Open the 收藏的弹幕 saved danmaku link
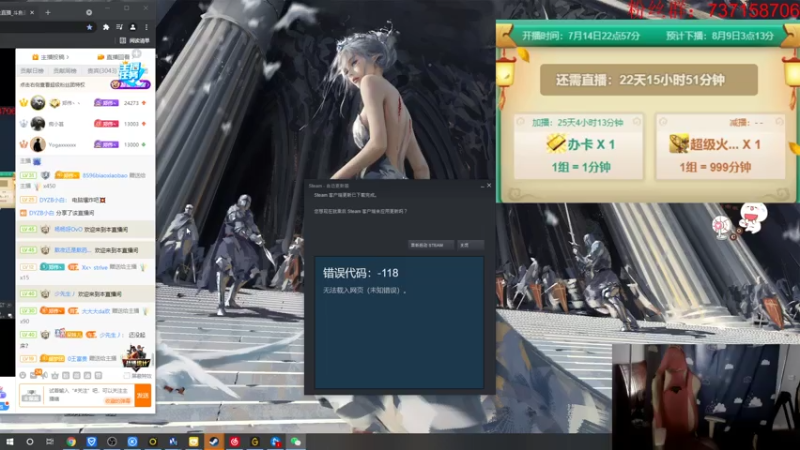Image resolution: width=800 pixels, height=450 pixels. coord(118,401)
